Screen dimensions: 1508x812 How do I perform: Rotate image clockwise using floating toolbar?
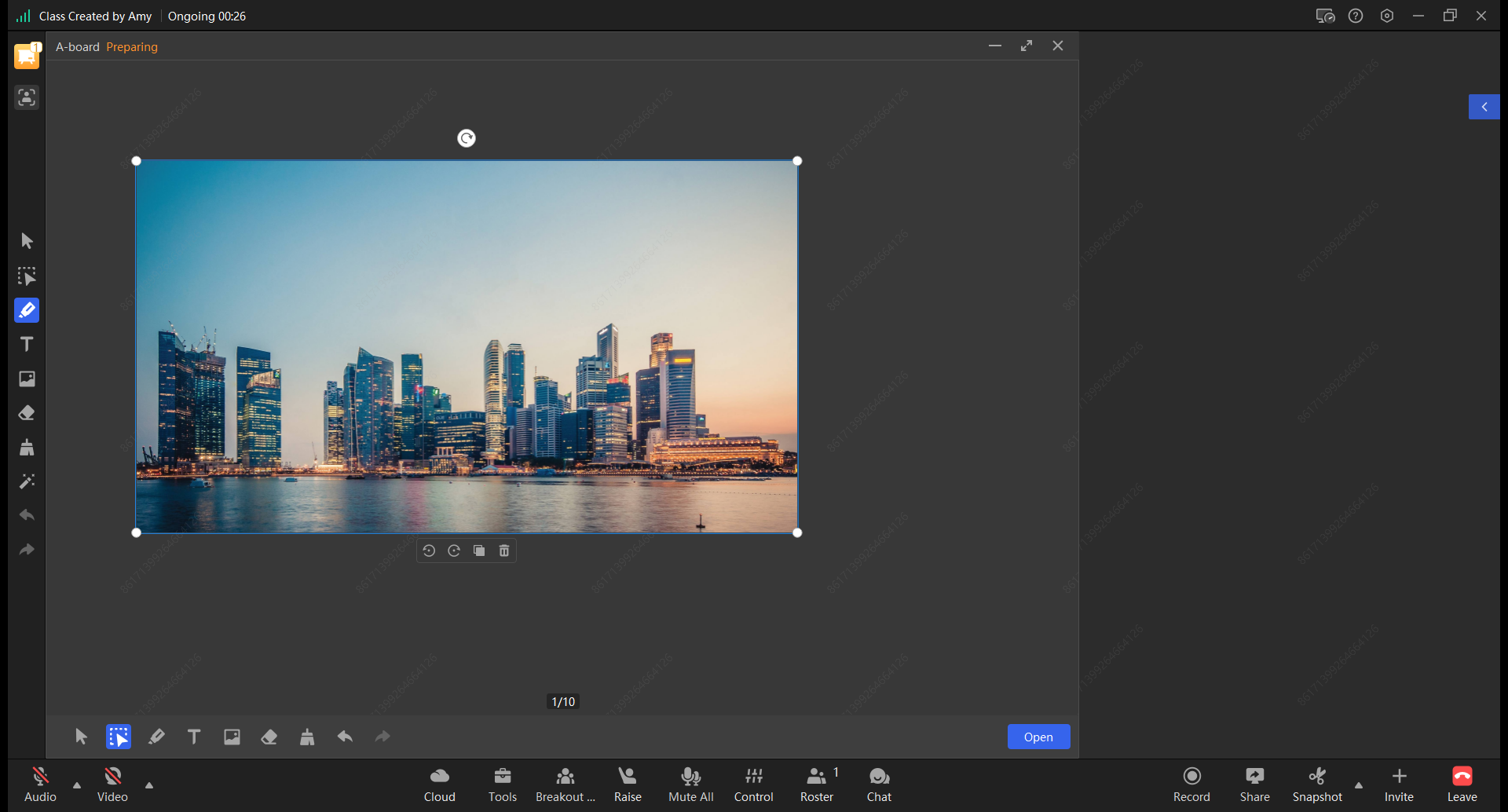(454, 551)
